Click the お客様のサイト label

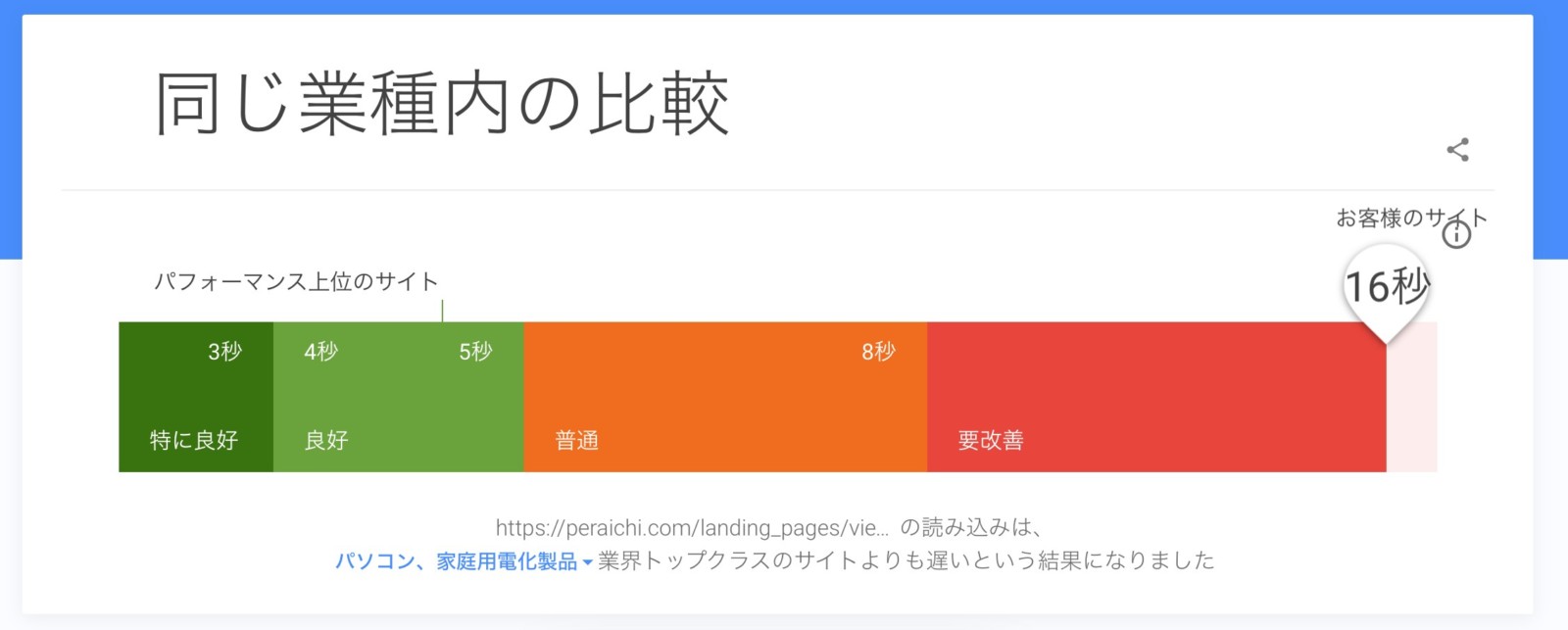(1411, 218)
